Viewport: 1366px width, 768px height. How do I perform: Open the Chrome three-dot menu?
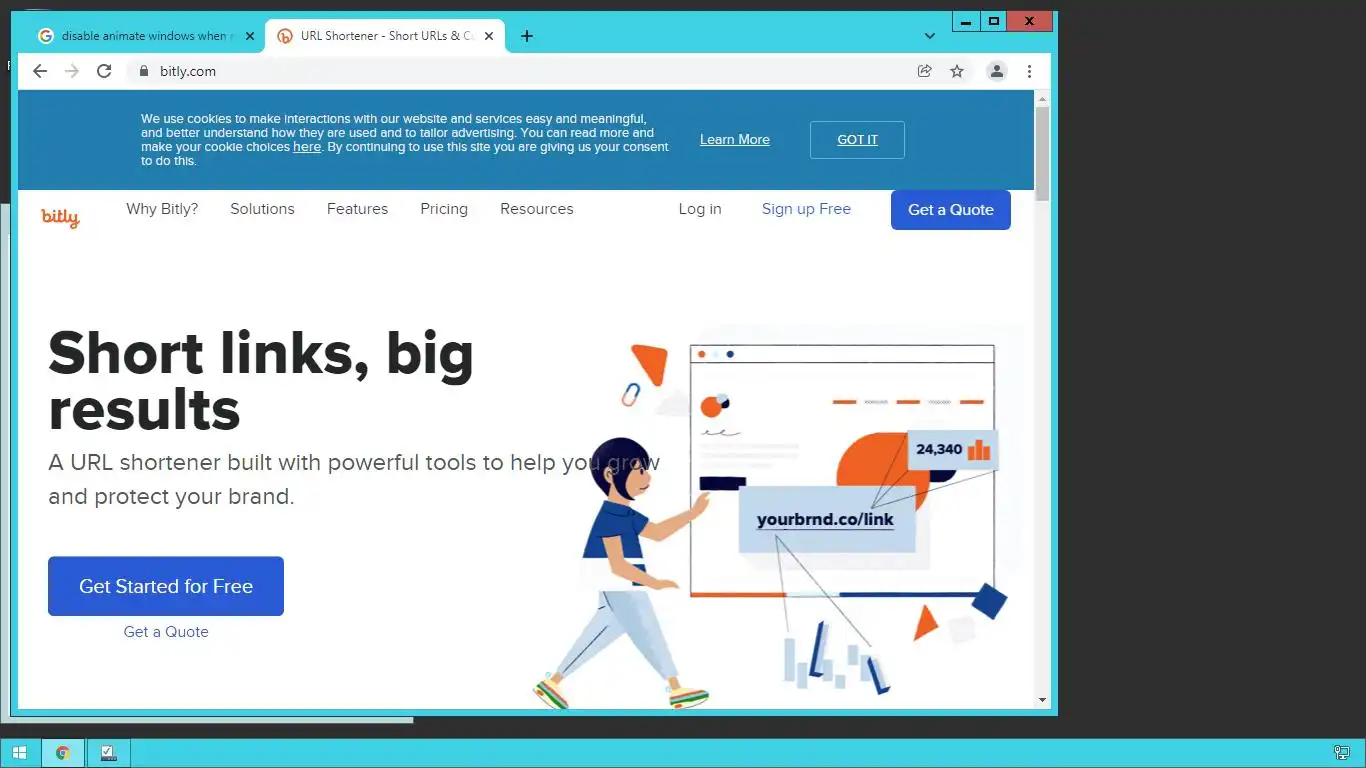1029,71
